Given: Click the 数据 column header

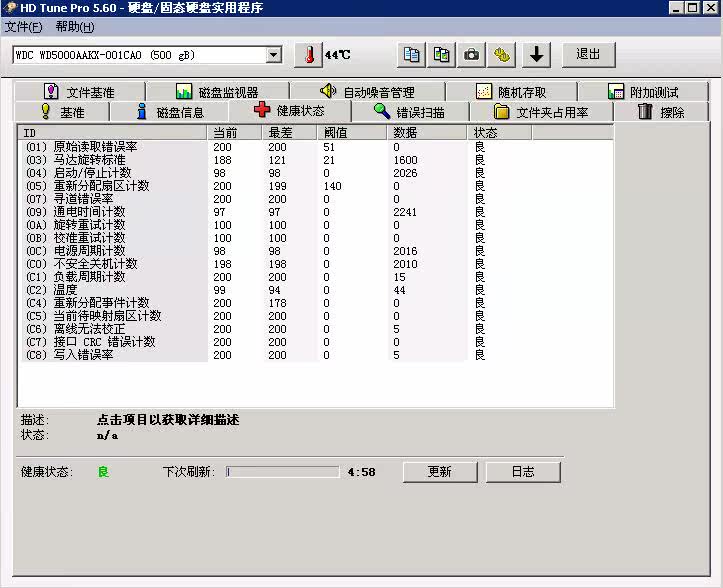Looking at the screenshot, I should pyautogui.click(x=427, y=133).
